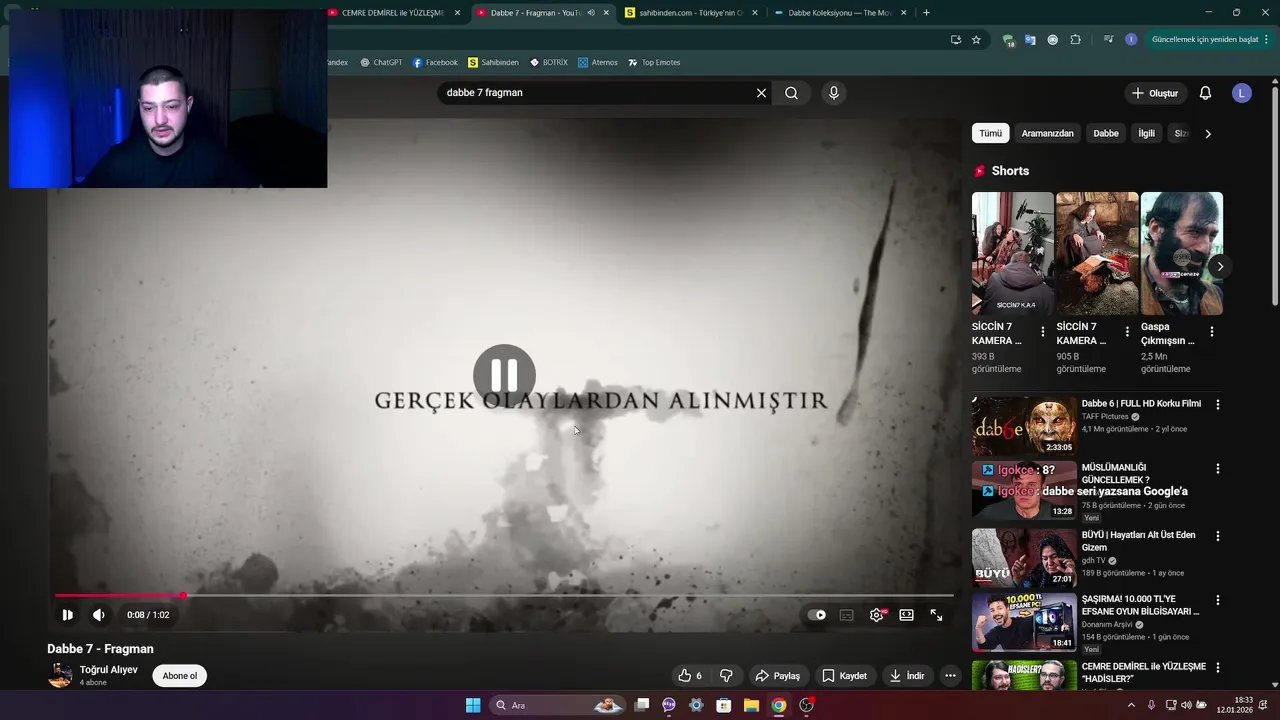Bookmark this page with the star
This screenshot has height=720, width=1280.
(976, 40)
